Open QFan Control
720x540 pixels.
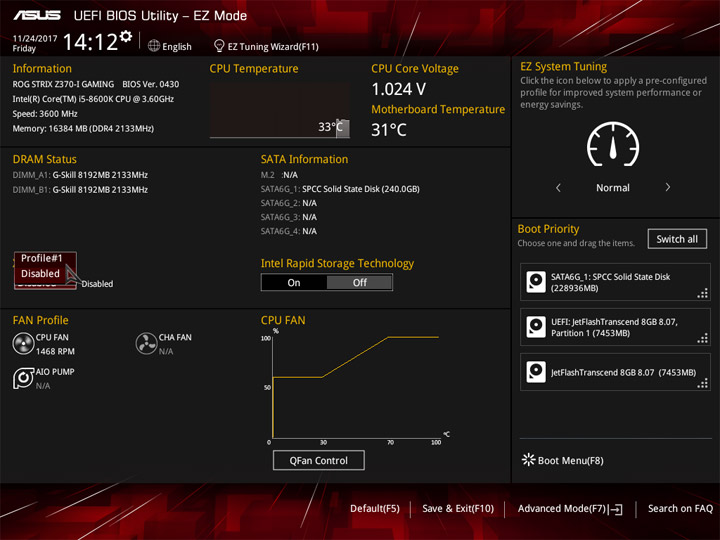[319, 460]
